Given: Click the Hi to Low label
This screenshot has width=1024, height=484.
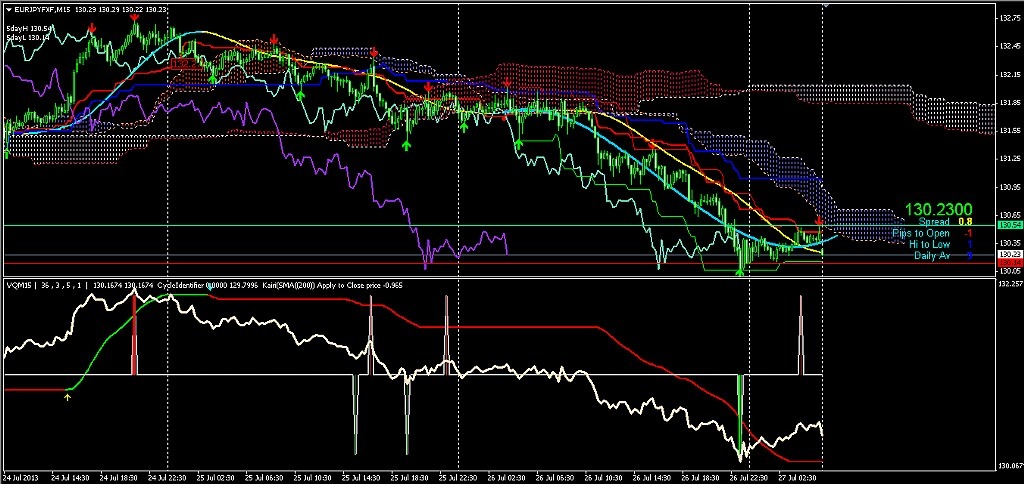Looking at the screenshot, I should 931,244.
